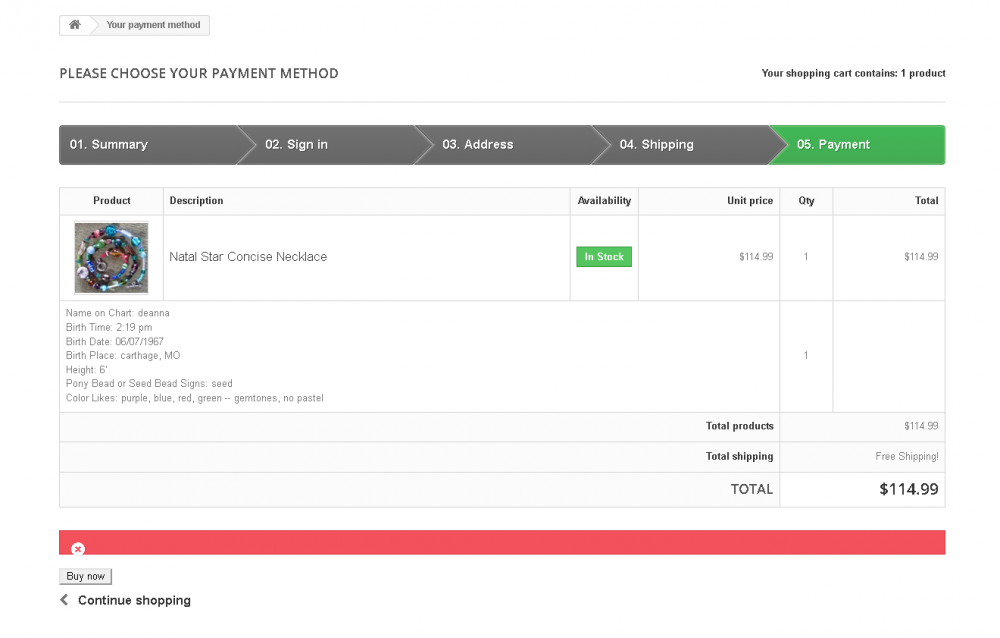Return to the 02. Sign in step
The width and height of the screenshot is (1000, 638).
click(296, 145)
